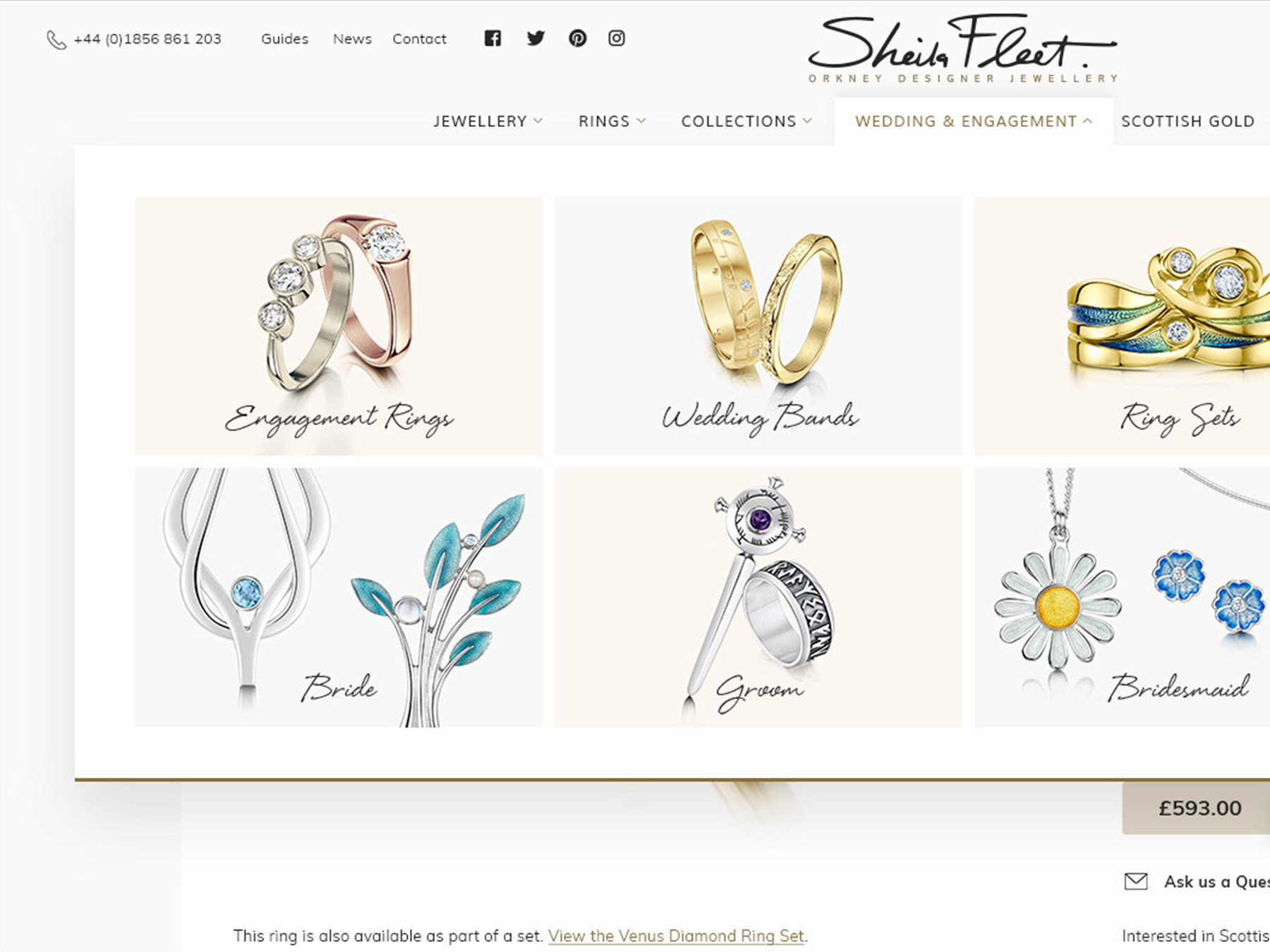Open the Twitter social icon
Image resolution: width=1270 pixels, height=952 pixels.
pos(536,38)
